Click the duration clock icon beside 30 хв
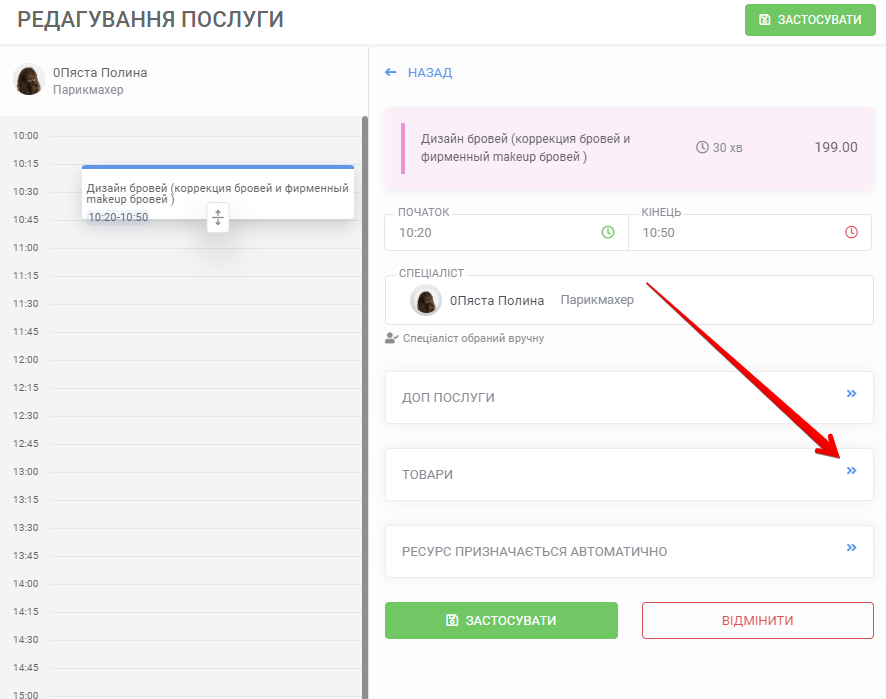The height and width of the screenshot is (699, 886). click(702, 147)
